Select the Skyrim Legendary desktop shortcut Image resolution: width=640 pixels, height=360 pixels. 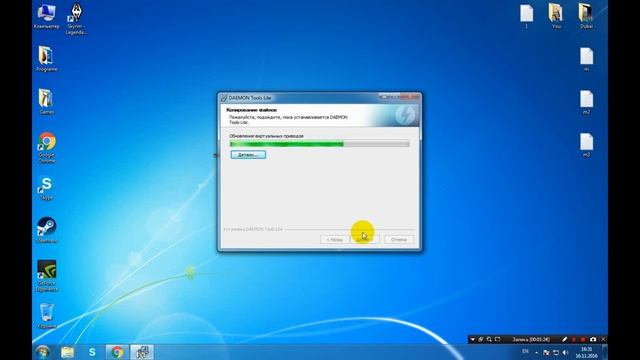click(76, 19)
